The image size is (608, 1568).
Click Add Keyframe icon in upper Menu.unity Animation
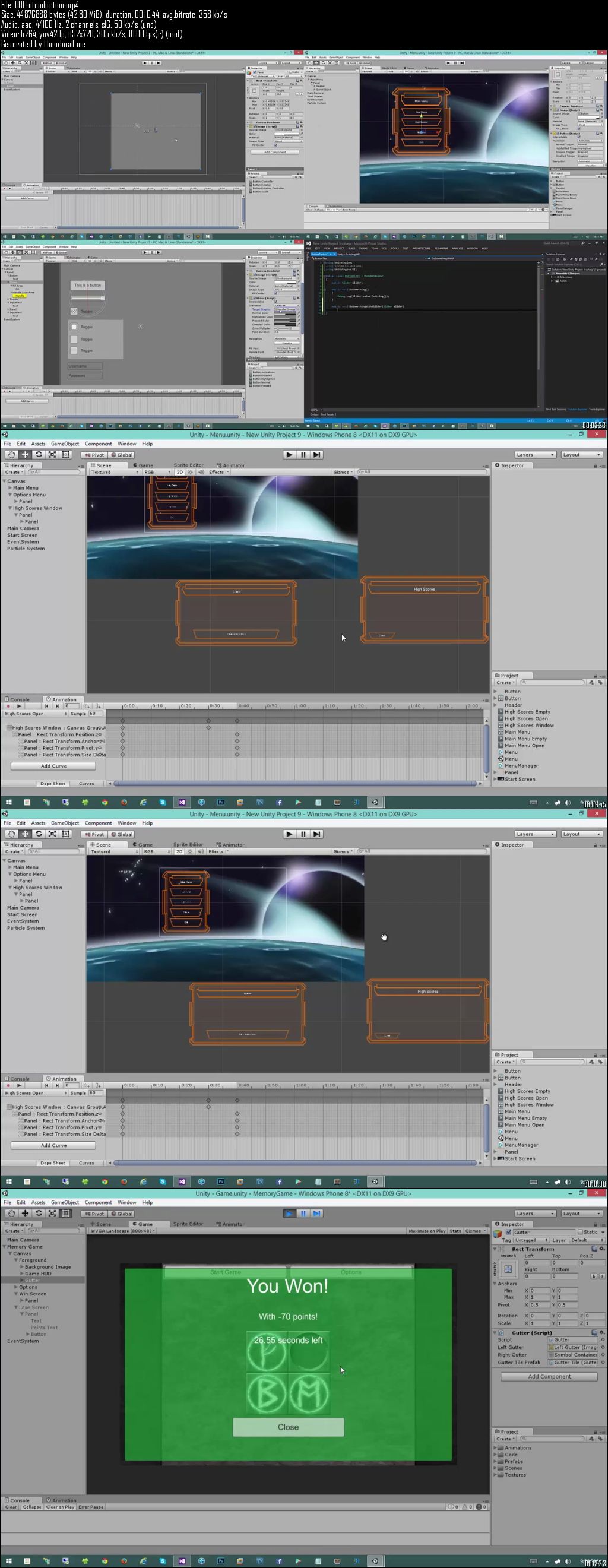88,706
